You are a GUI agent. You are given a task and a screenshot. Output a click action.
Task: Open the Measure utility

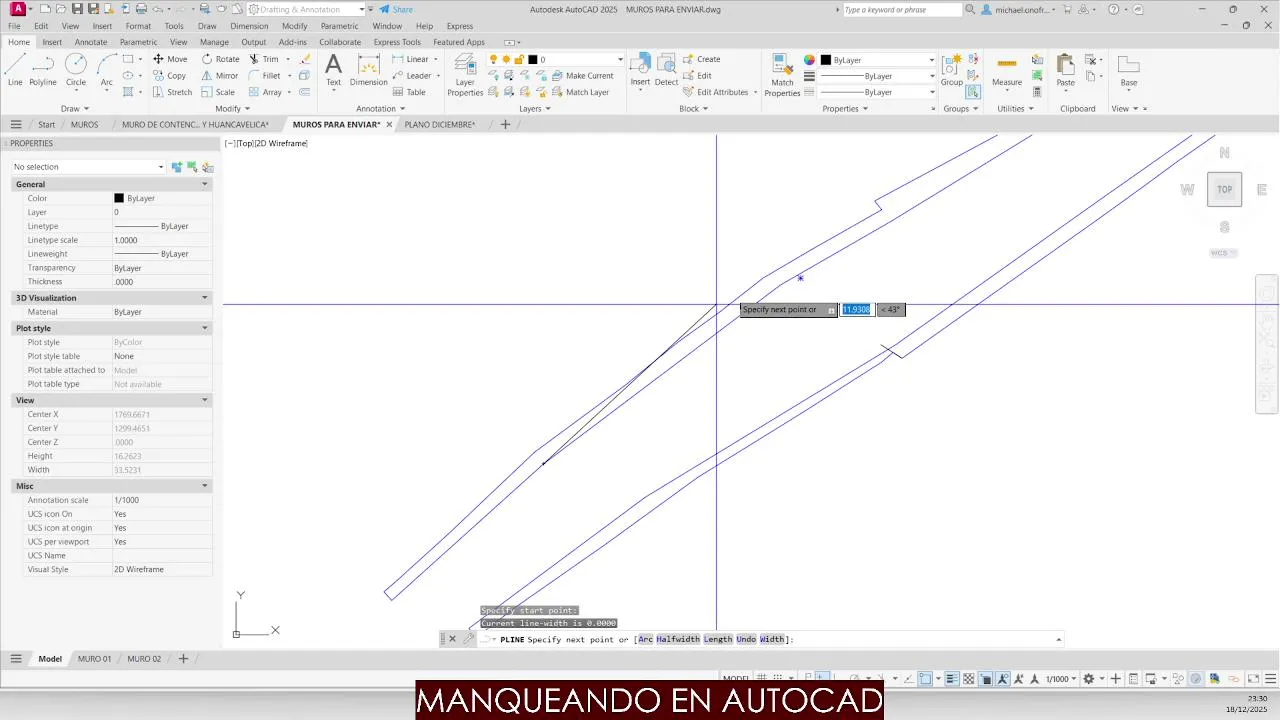pyautogui.click(x=1007, y=70)
